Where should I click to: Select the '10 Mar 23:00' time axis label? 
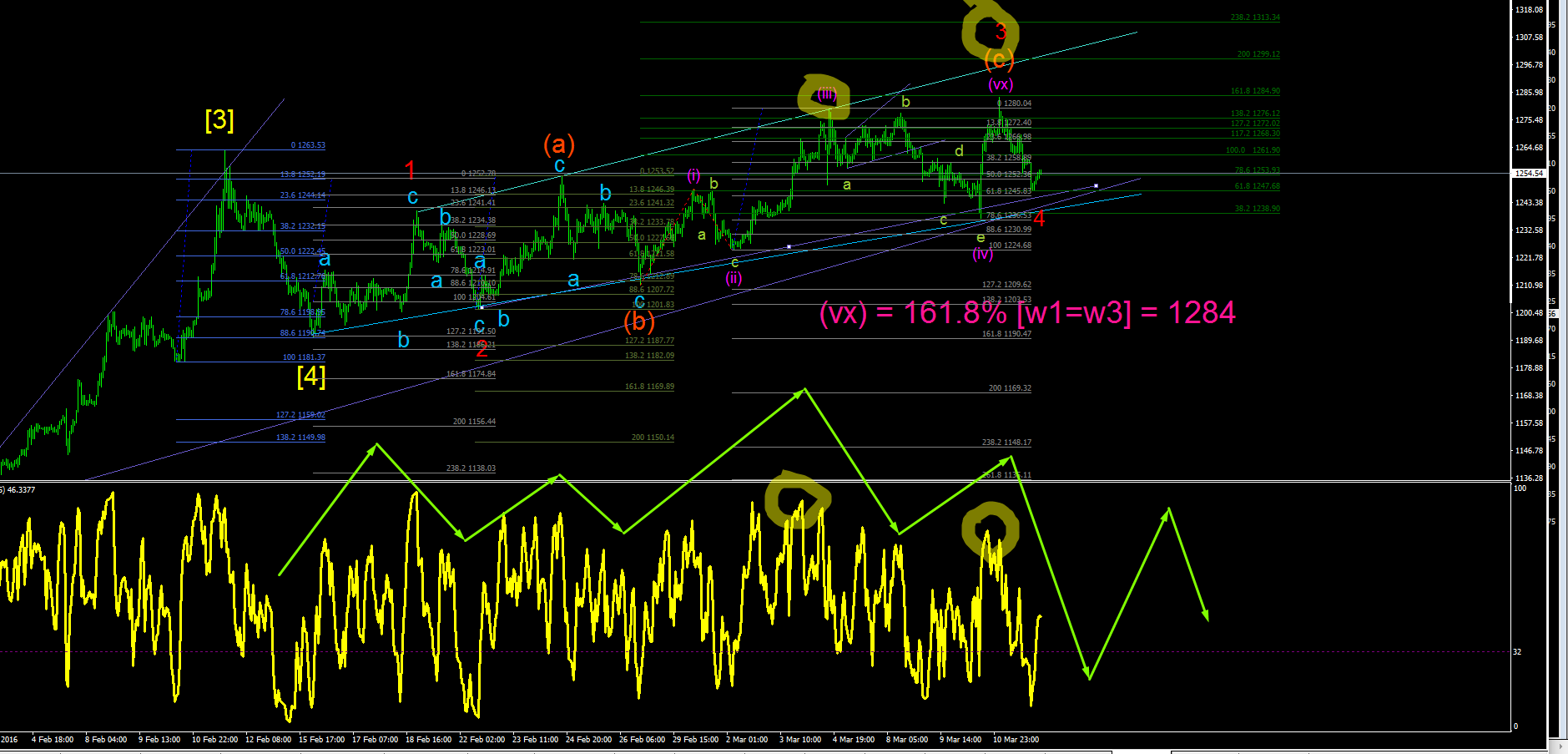1016,740
